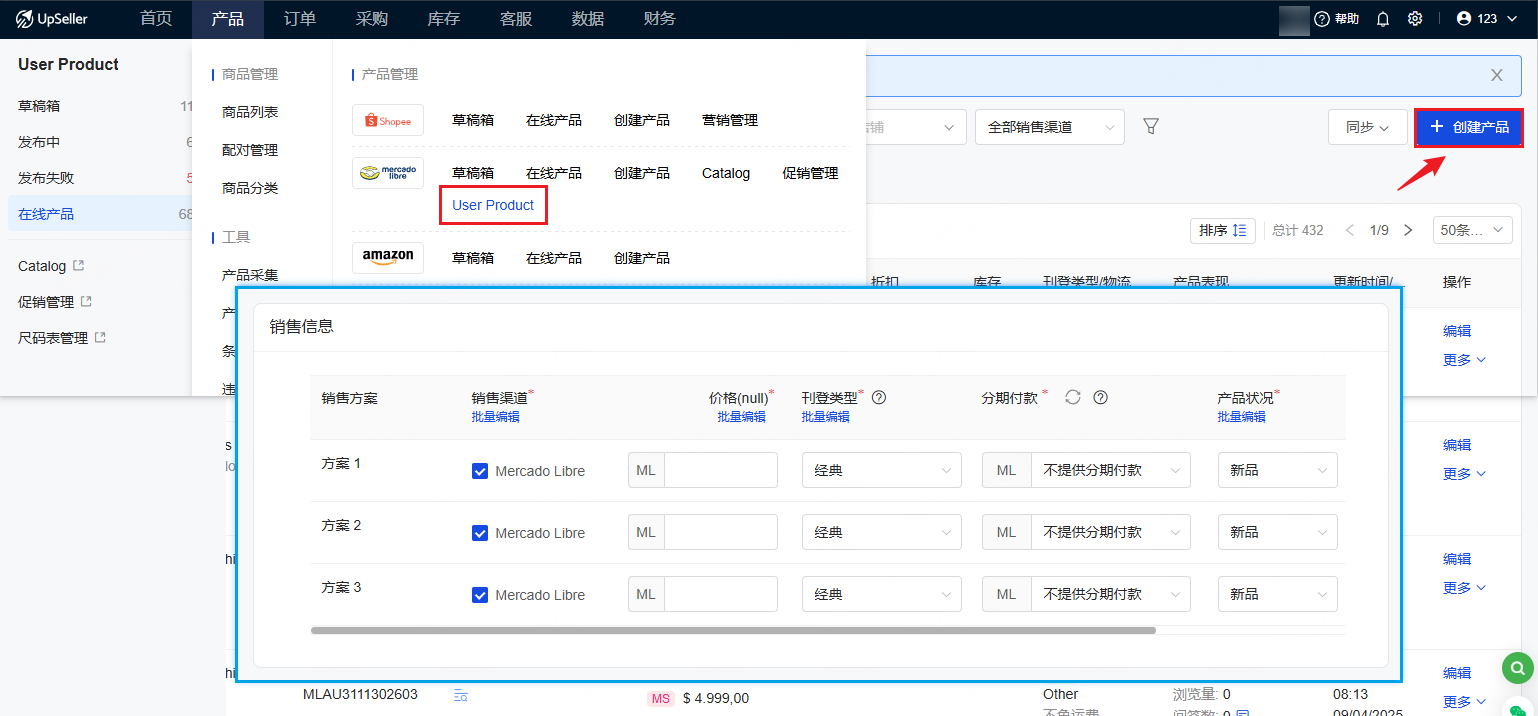This screenshot has width=1538, height=716.
Task: Click the price input for 方案 2
Action: (721, 532)
